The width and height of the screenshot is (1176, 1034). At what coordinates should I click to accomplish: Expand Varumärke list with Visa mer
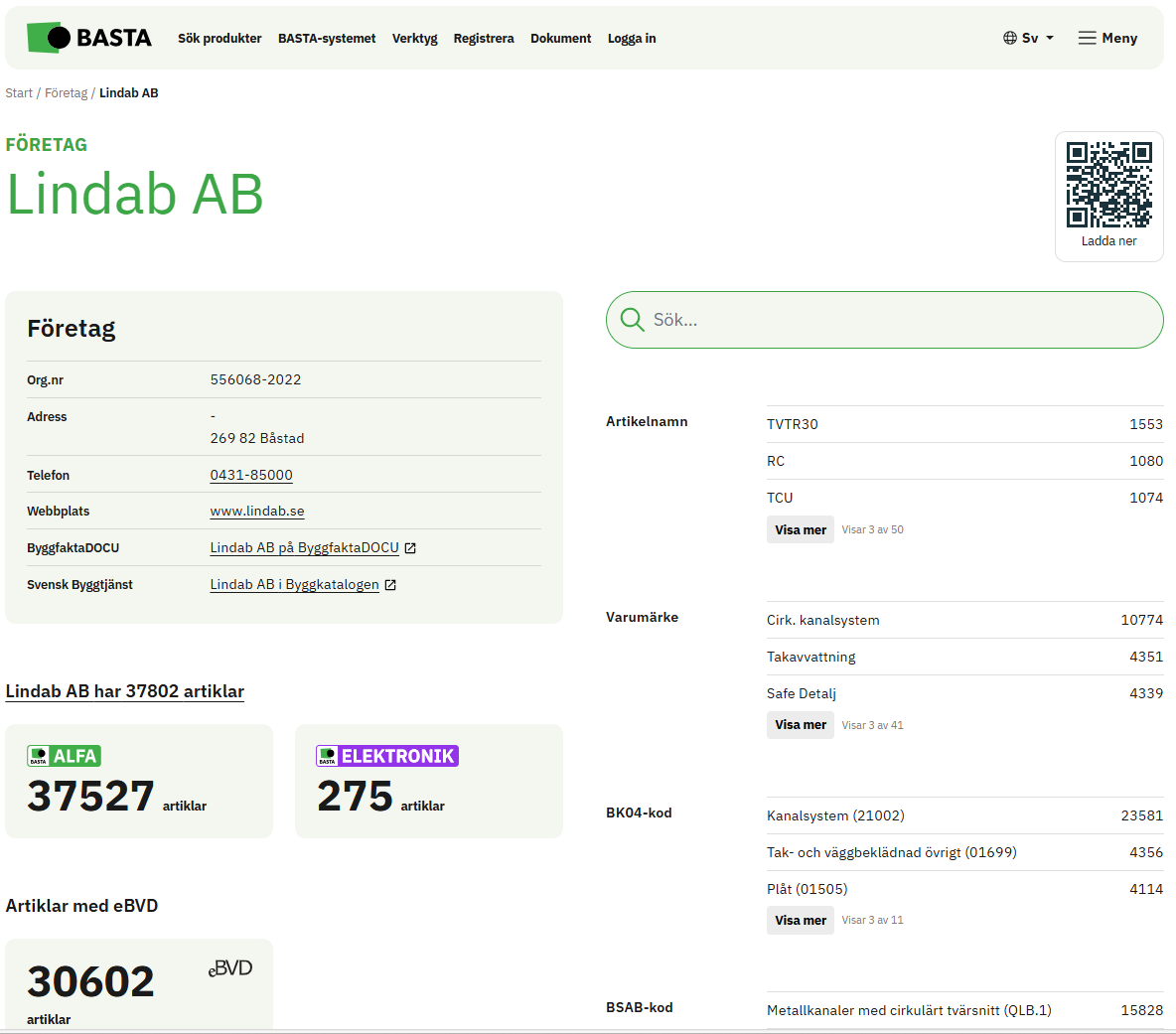tap(800, 725)
